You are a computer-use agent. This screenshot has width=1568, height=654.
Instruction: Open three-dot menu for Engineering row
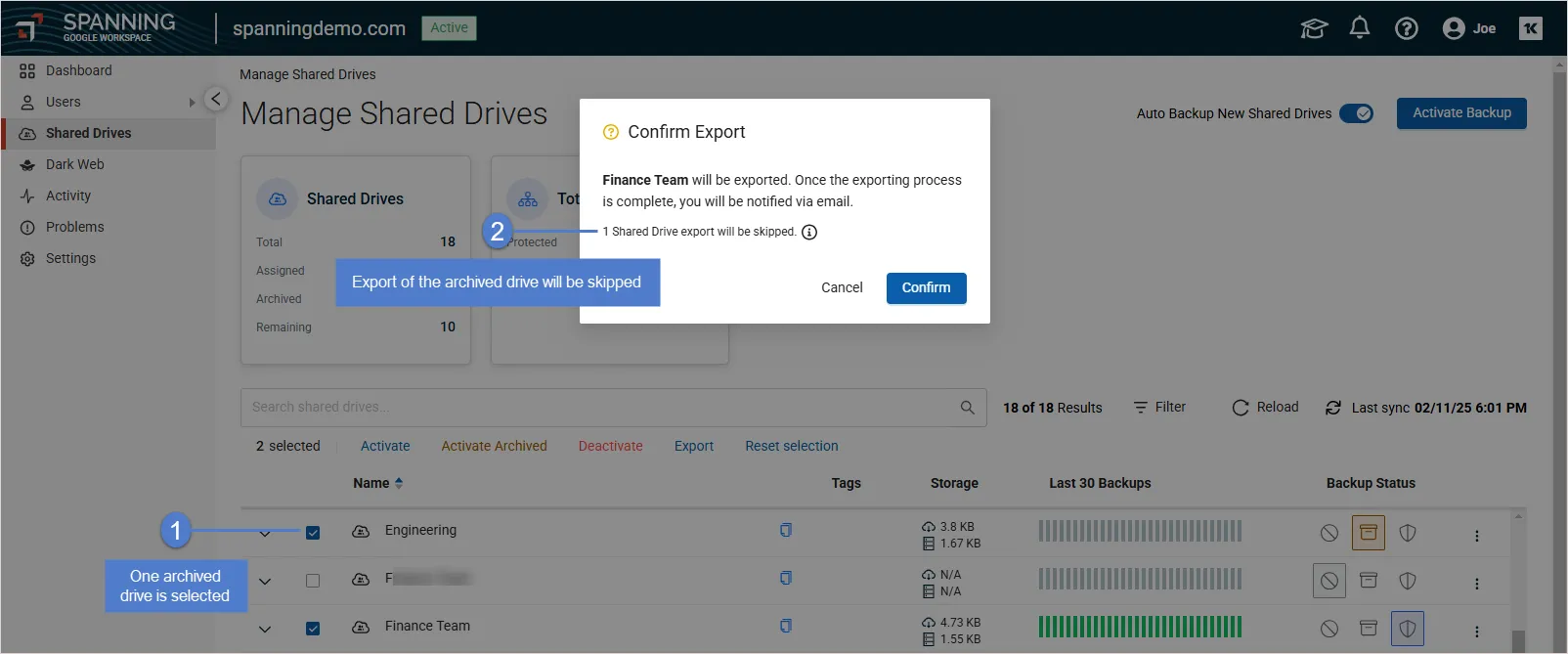point(1476,536)
